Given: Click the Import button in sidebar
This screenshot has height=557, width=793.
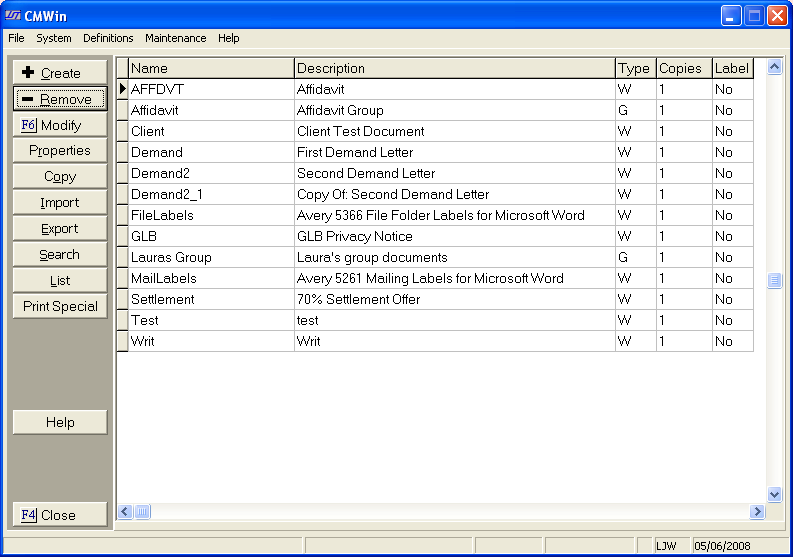Looking at the screenshot, I should click(x=60, y=203).
